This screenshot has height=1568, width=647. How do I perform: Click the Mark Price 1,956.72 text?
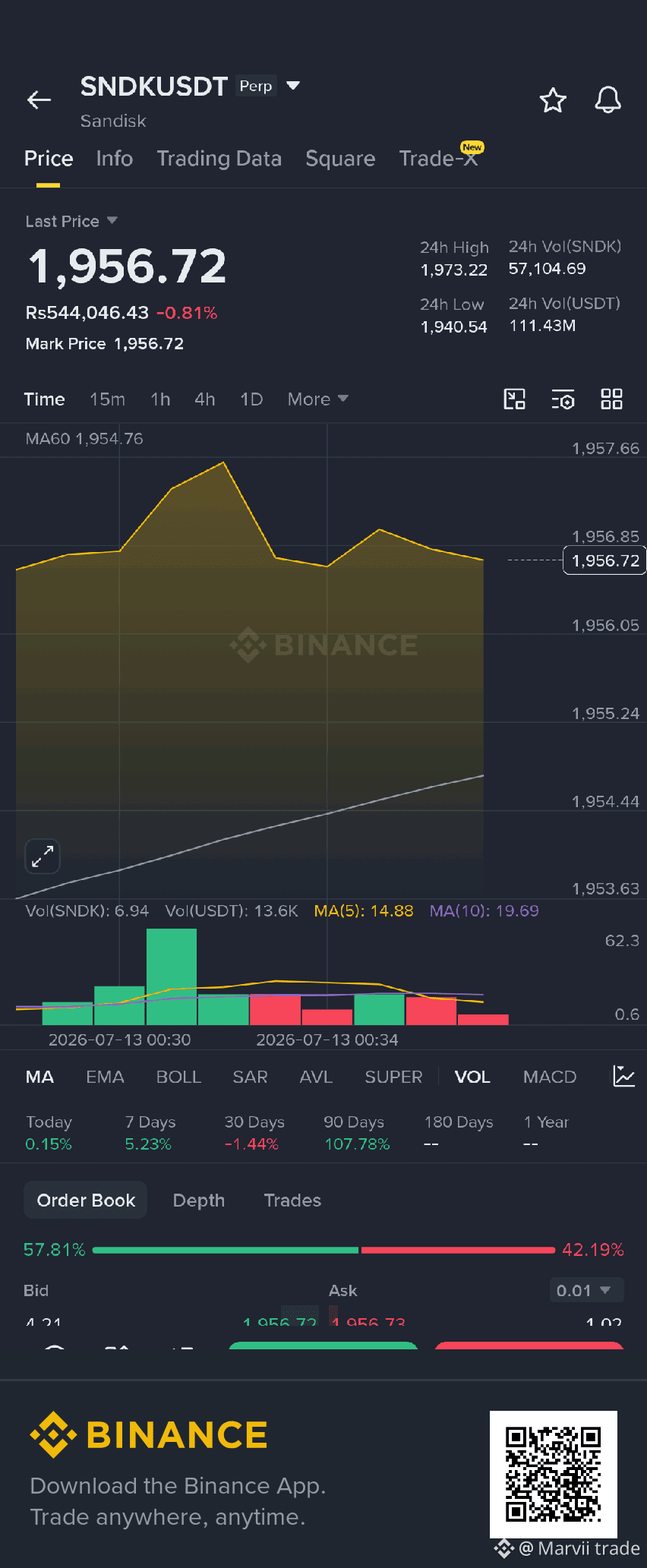click(x=105, y=344)
